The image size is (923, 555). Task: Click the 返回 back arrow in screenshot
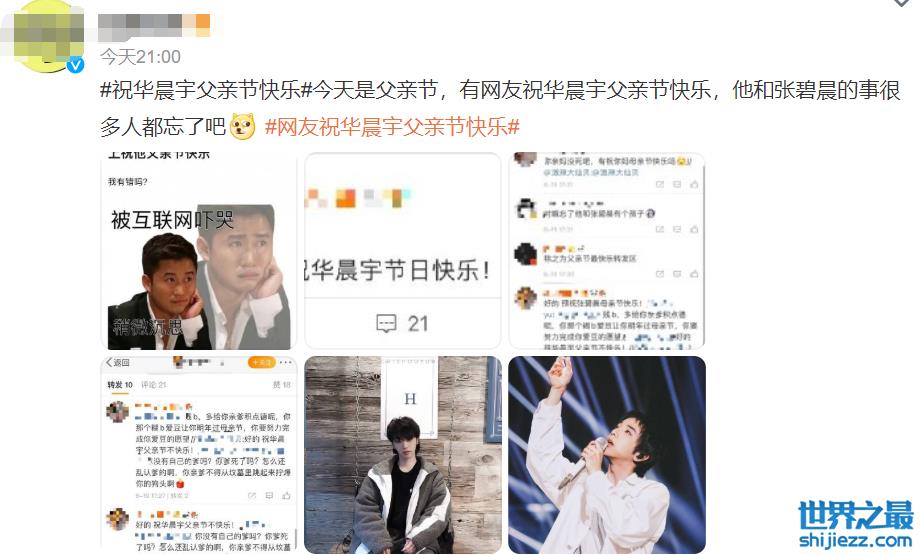[117, 362]
